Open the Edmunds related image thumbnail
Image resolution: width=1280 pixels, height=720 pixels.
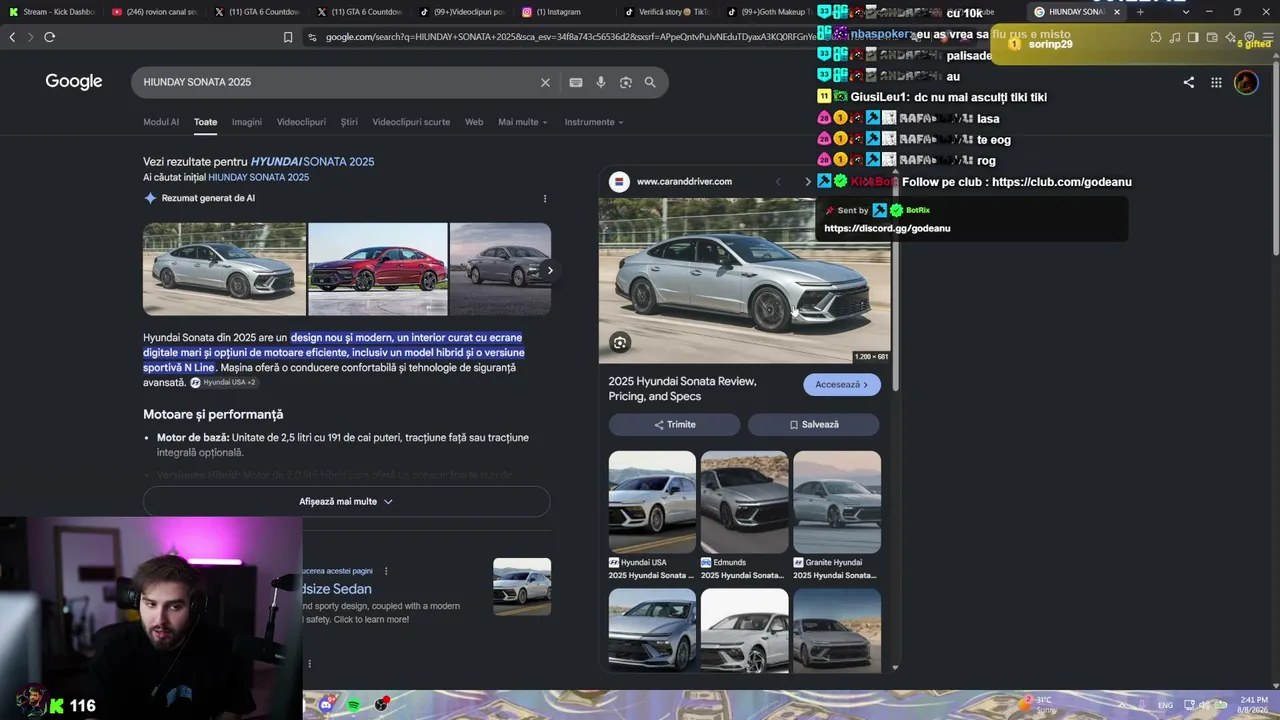(x=745, y=502)
